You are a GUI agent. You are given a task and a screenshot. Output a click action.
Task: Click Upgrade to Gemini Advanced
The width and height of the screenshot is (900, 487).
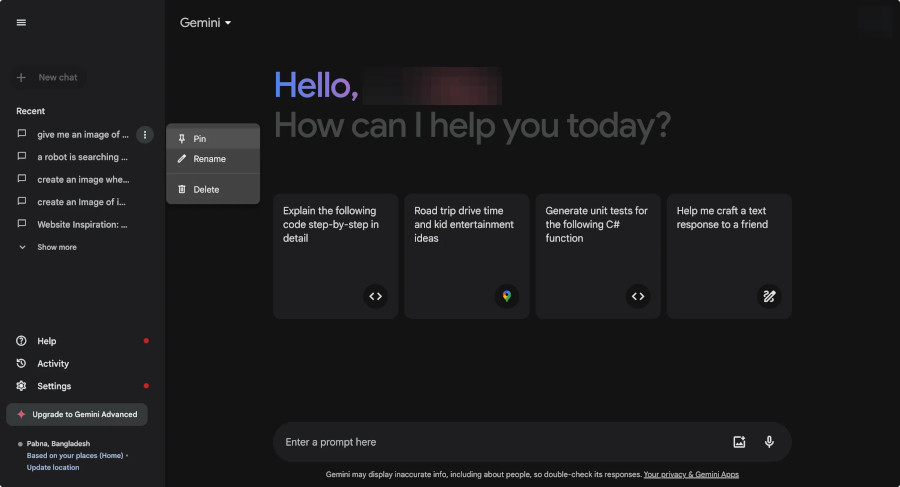[x=77, y=414]
